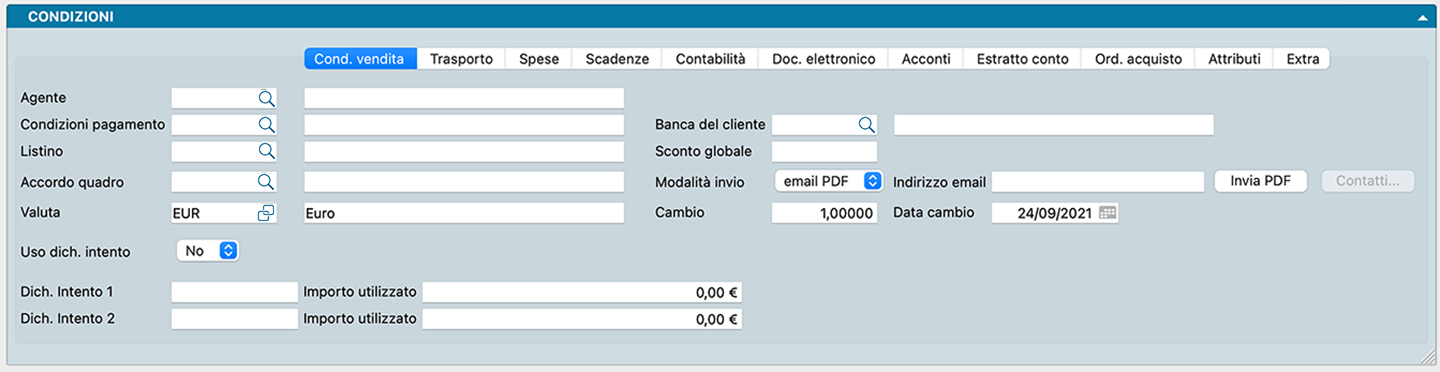
Task: Click the Sconto globale input field
Action: coord(825,151)
